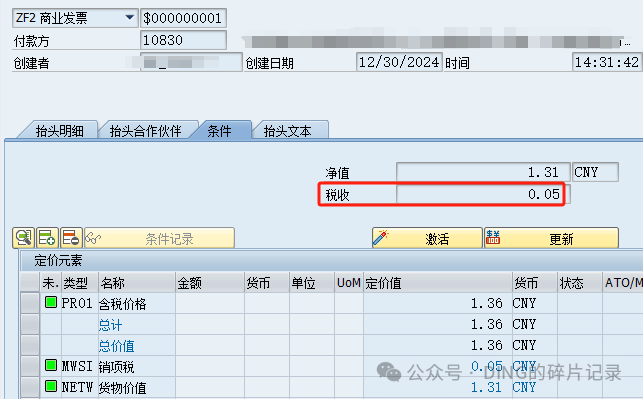Click the 1.36 value in PR01 row
Viewport: 643px width, 399px height.
coord(486,303)
